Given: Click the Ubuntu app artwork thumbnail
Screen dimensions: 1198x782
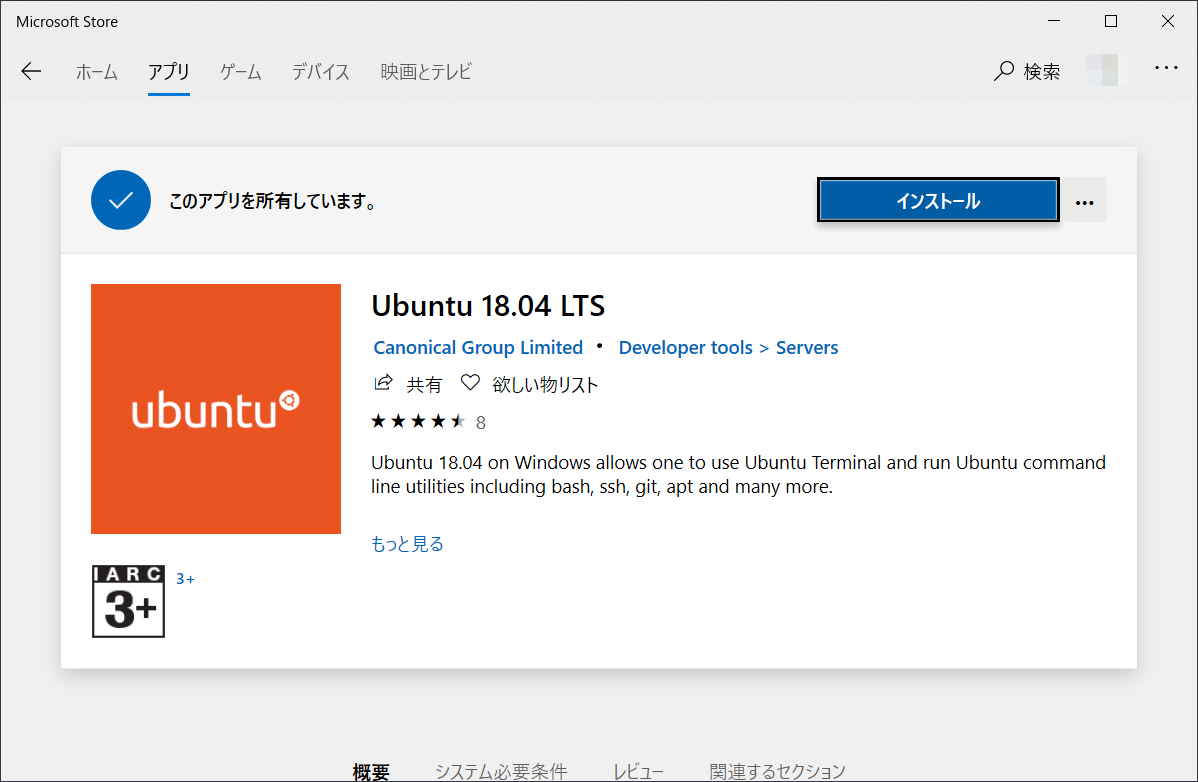Looking at the screenshot, I should tap(215, 408).
